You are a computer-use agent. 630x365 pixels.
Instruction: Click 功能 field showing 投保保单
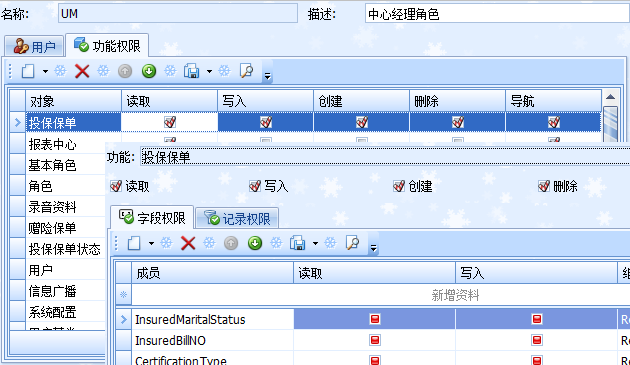(385, 156)
